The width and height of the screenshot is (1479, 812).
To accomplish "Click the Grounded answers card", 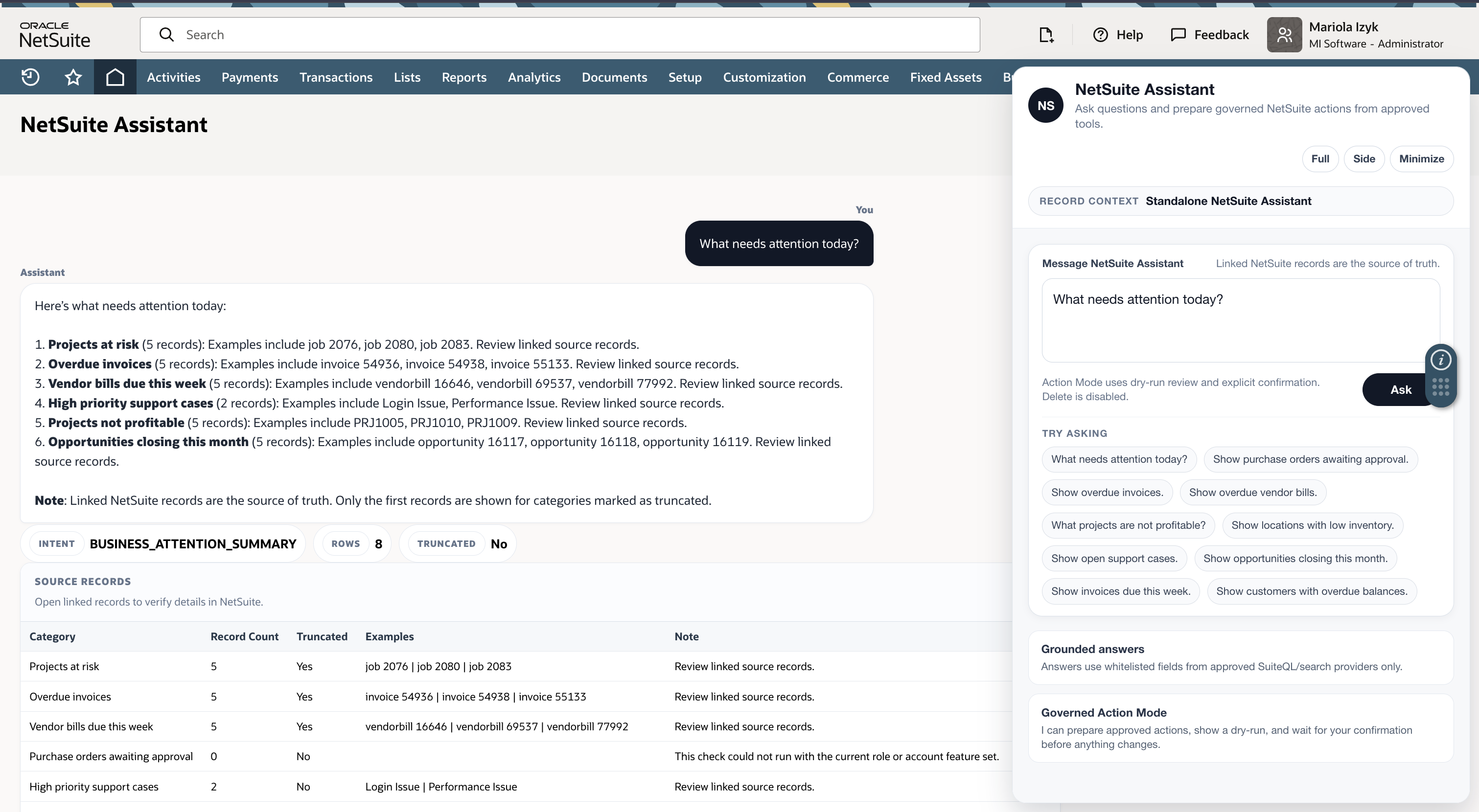I will [1241, 657].
